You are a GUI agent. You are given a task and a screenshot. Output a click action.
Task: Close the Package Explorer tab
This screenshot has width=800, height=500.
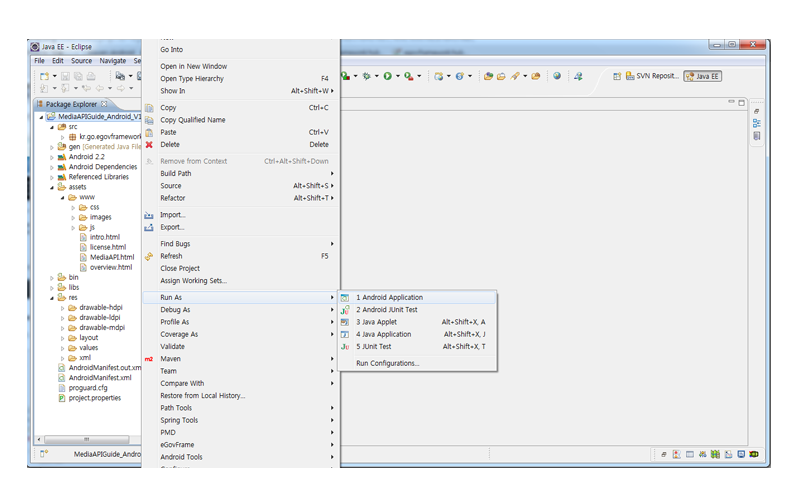tap(105, 104)
